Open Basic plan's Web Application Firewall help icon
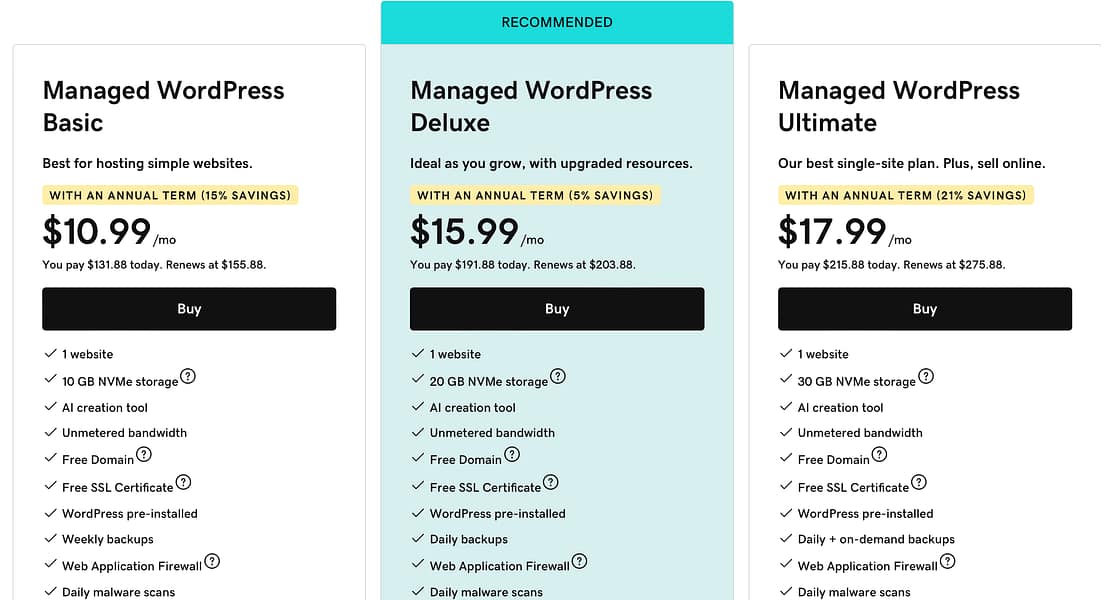1101x600 pixels. tap(212, 560)
